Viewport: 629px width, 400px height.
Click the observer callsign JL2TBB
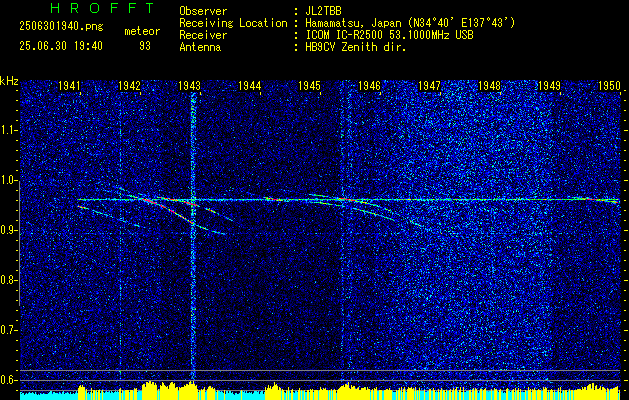pos(323,11)
